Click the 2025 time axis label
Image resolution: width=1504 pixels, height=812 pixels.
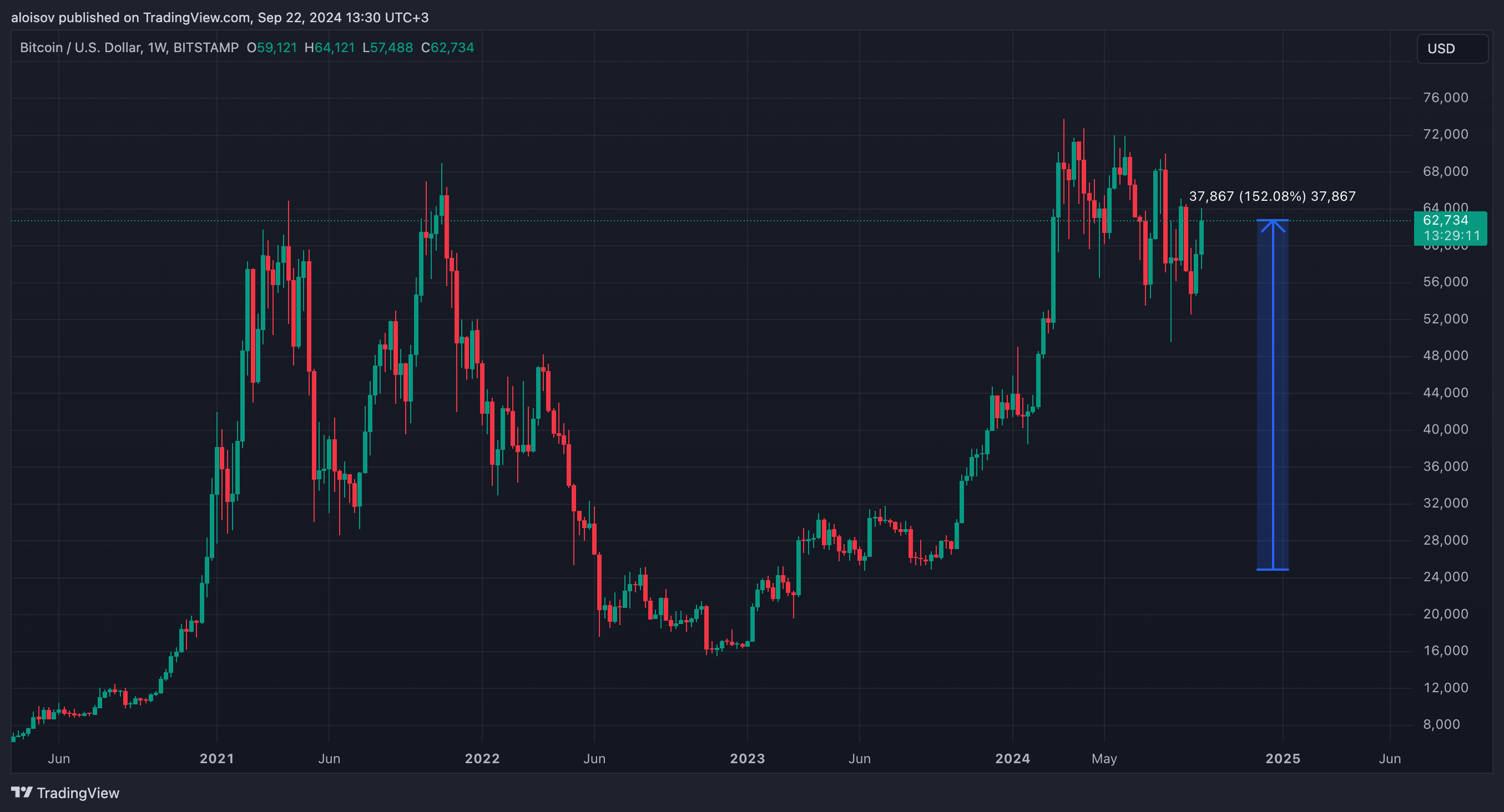coord(1282,758)
